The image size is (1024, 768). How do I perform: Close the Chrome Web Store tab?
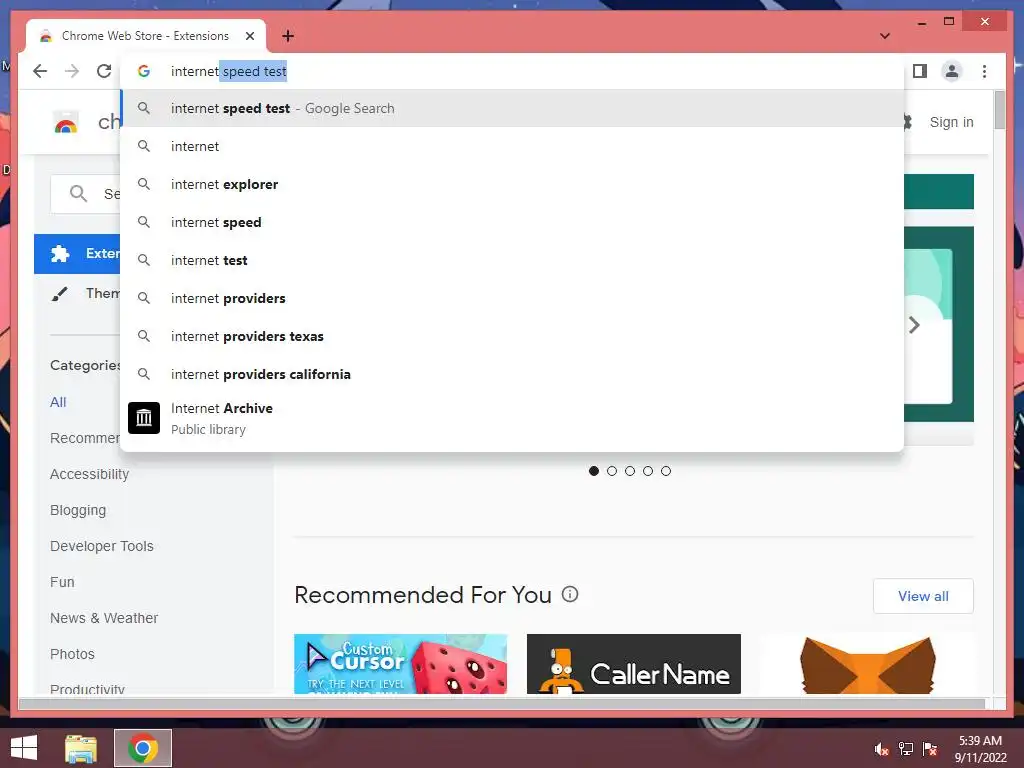[249, 36]
